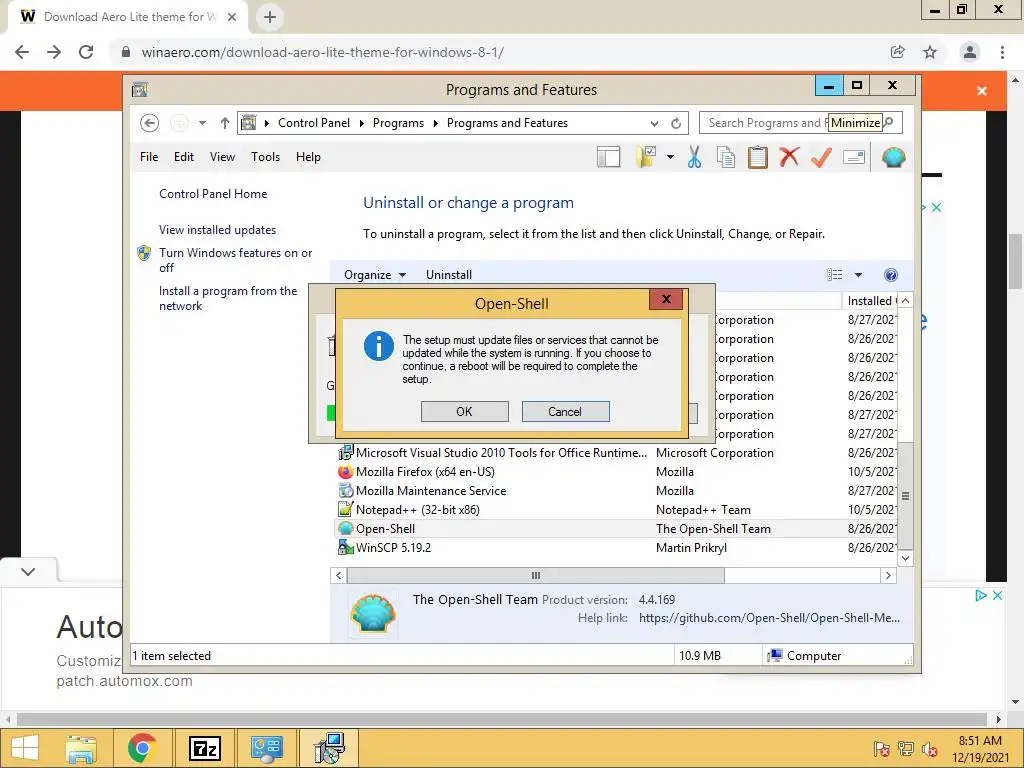Screen dimensions: 1024x768
Task: Open 7-Zip from the taskbar
Action: (204, 748)
